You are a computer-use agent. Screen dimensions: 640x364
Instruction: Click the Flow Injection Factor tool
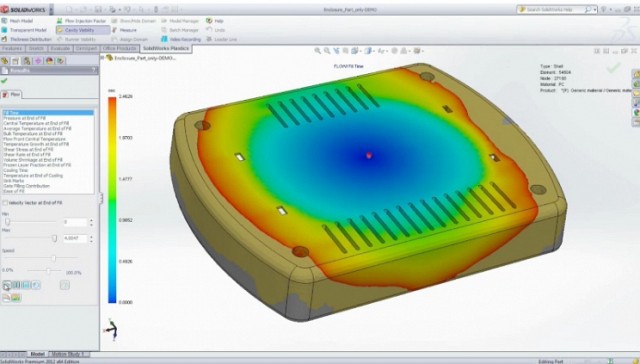pos(81,21)
